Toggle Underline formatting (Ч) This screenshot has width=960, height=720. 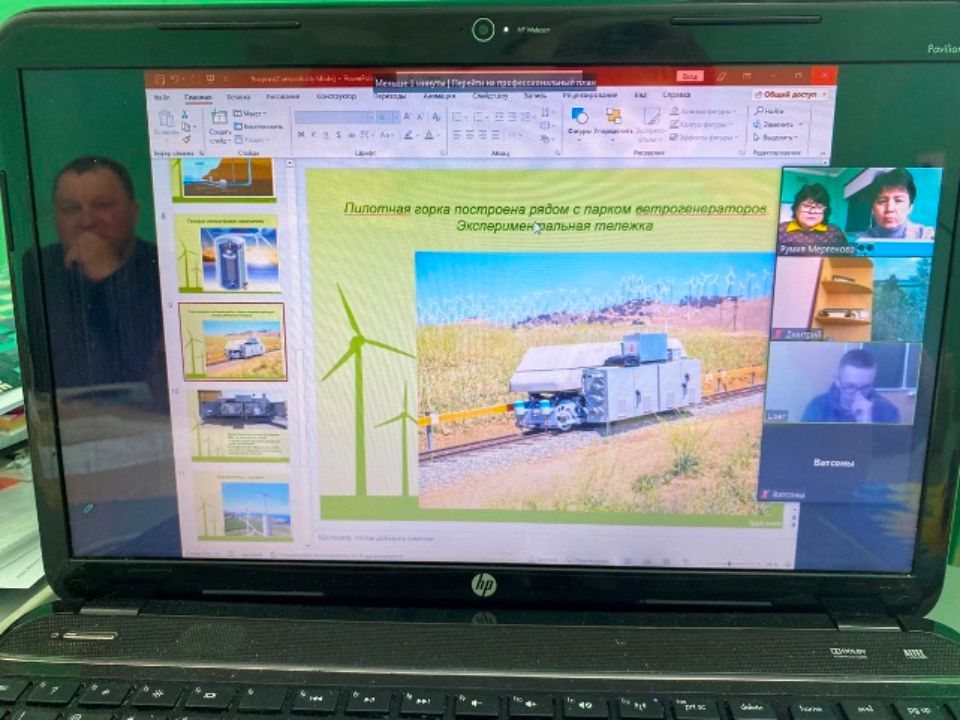(326, 135)
